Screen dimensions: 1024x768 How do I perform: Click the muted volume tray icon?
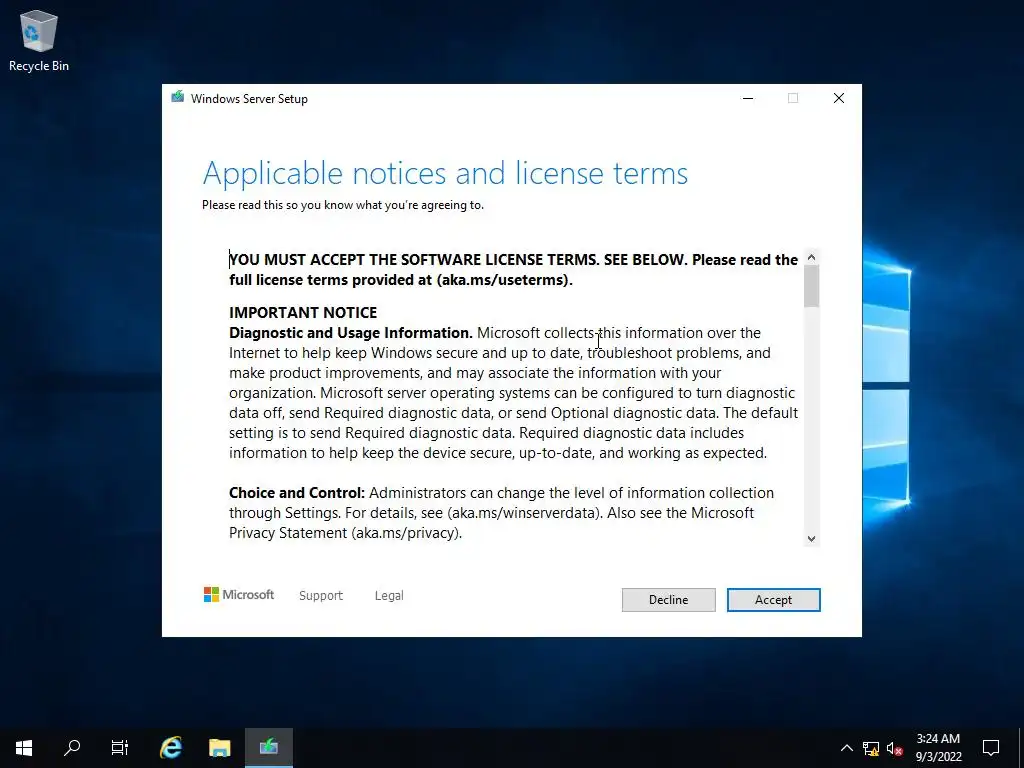pos(895,748)
